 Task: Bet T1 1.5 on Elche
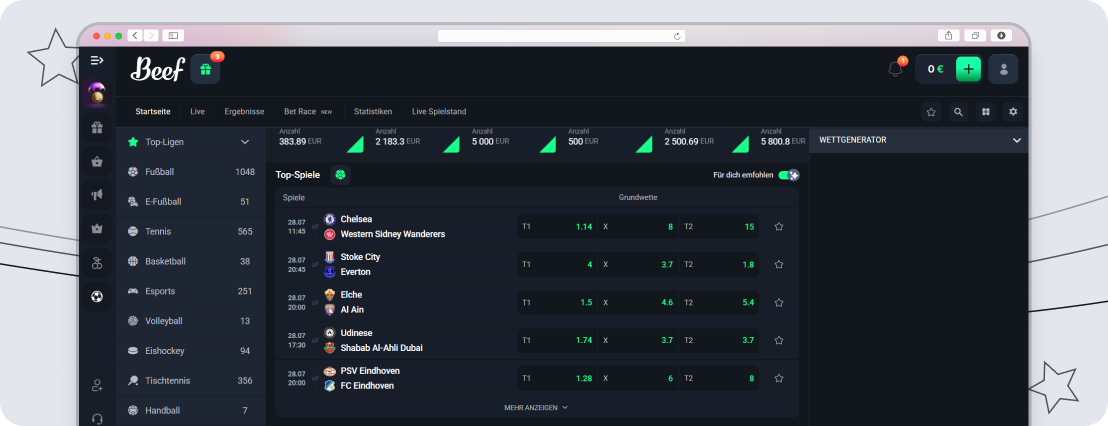point(558,302)
